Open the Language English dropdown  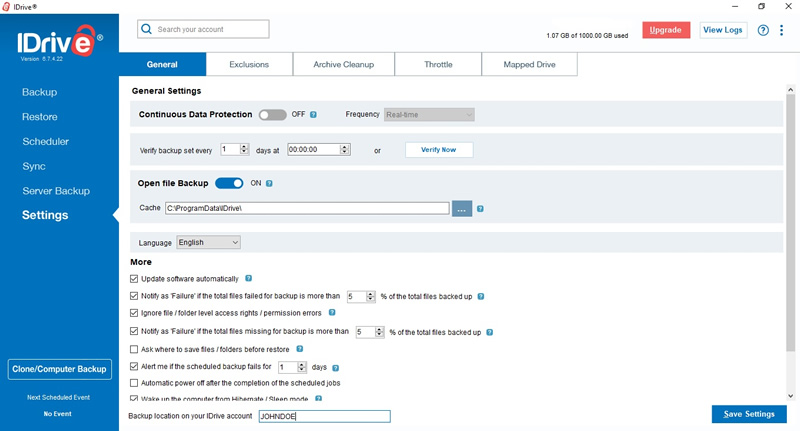208,242
